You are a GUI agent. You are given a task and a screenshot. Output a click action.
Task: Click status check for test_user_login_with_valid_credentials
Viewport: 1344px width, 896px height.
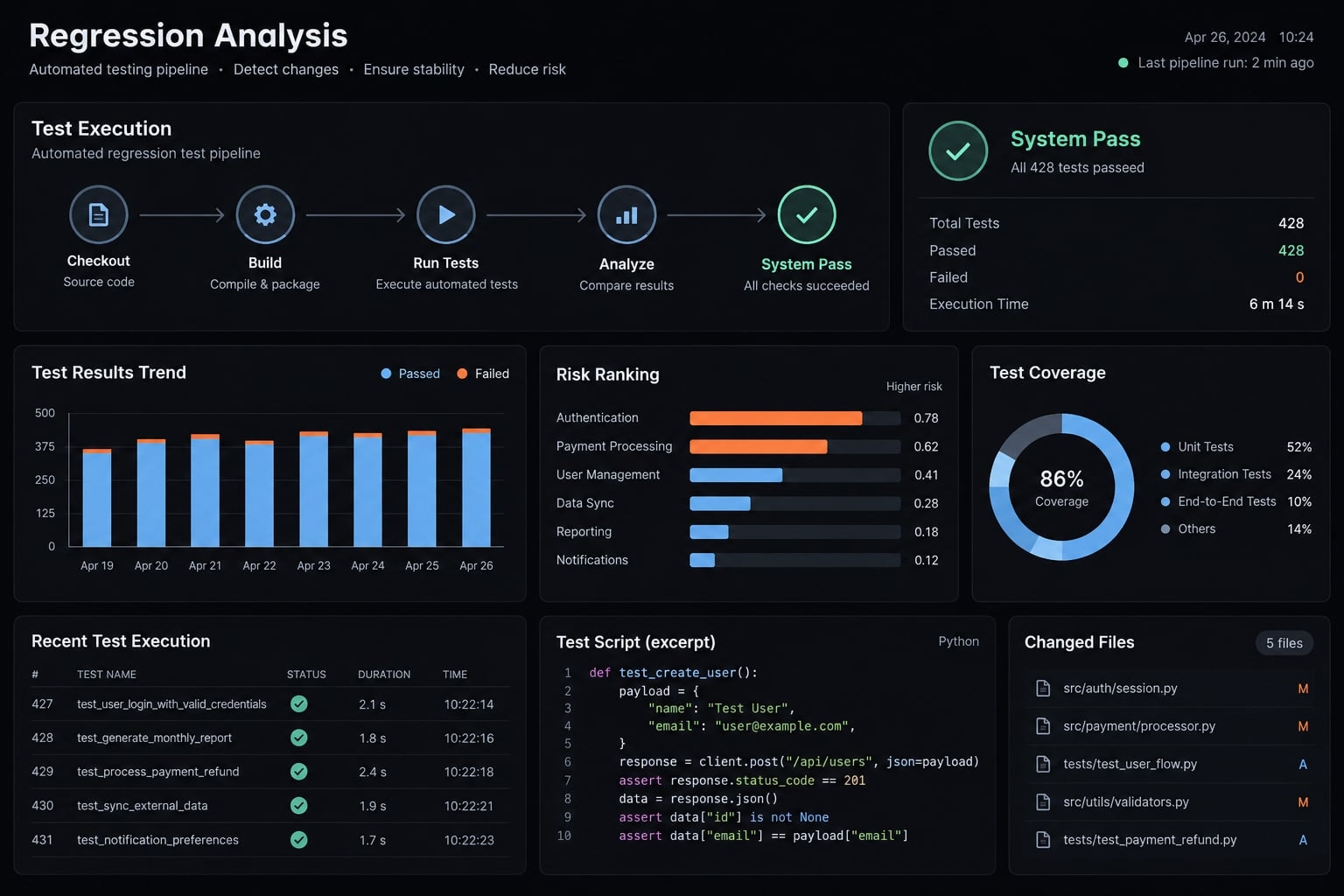[x=299, y=703]
